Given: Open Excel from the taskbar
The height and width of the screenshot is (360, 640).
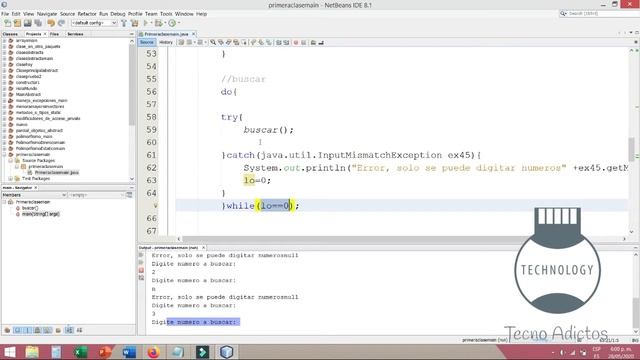Looking at the screenshot, I should point(80,352).
